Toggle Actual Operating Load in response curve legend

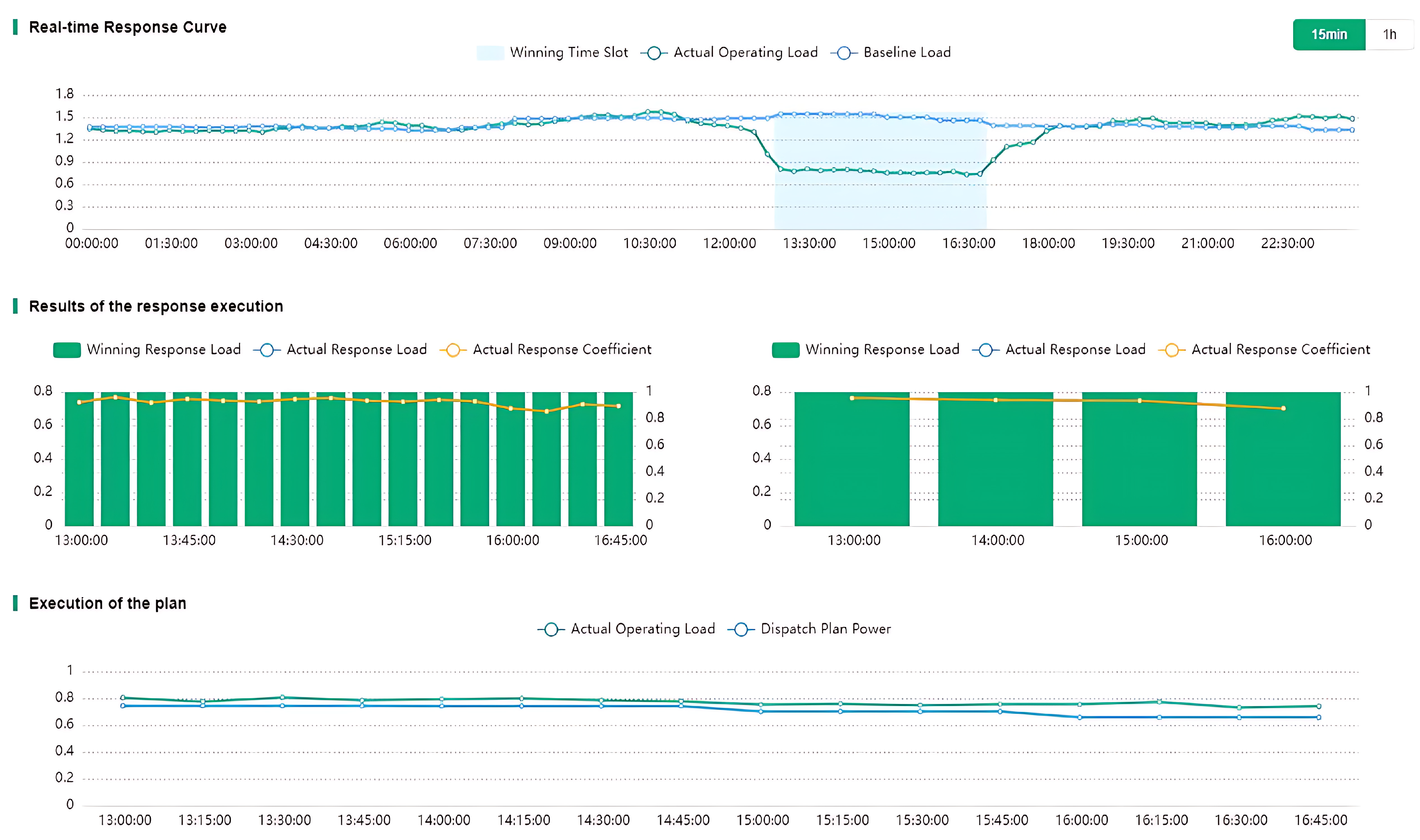click(x=654, y=53)
